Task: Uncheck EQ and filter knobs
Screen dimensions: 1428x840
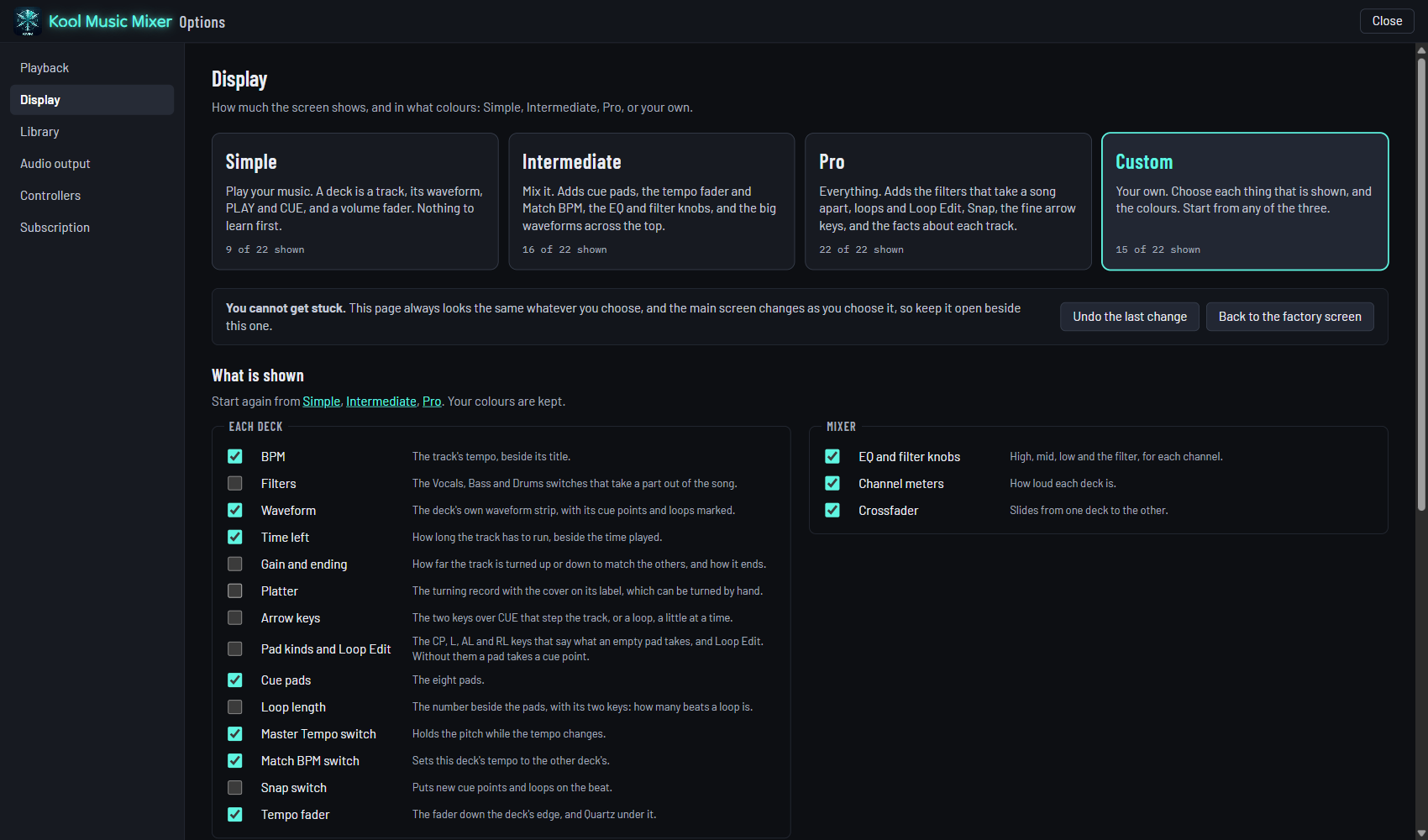Action: [832, 457]
